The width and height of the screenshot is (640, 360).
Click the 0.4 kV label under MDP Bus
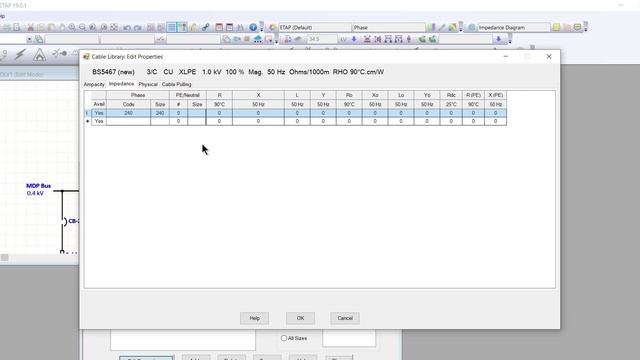click(35, 193)
